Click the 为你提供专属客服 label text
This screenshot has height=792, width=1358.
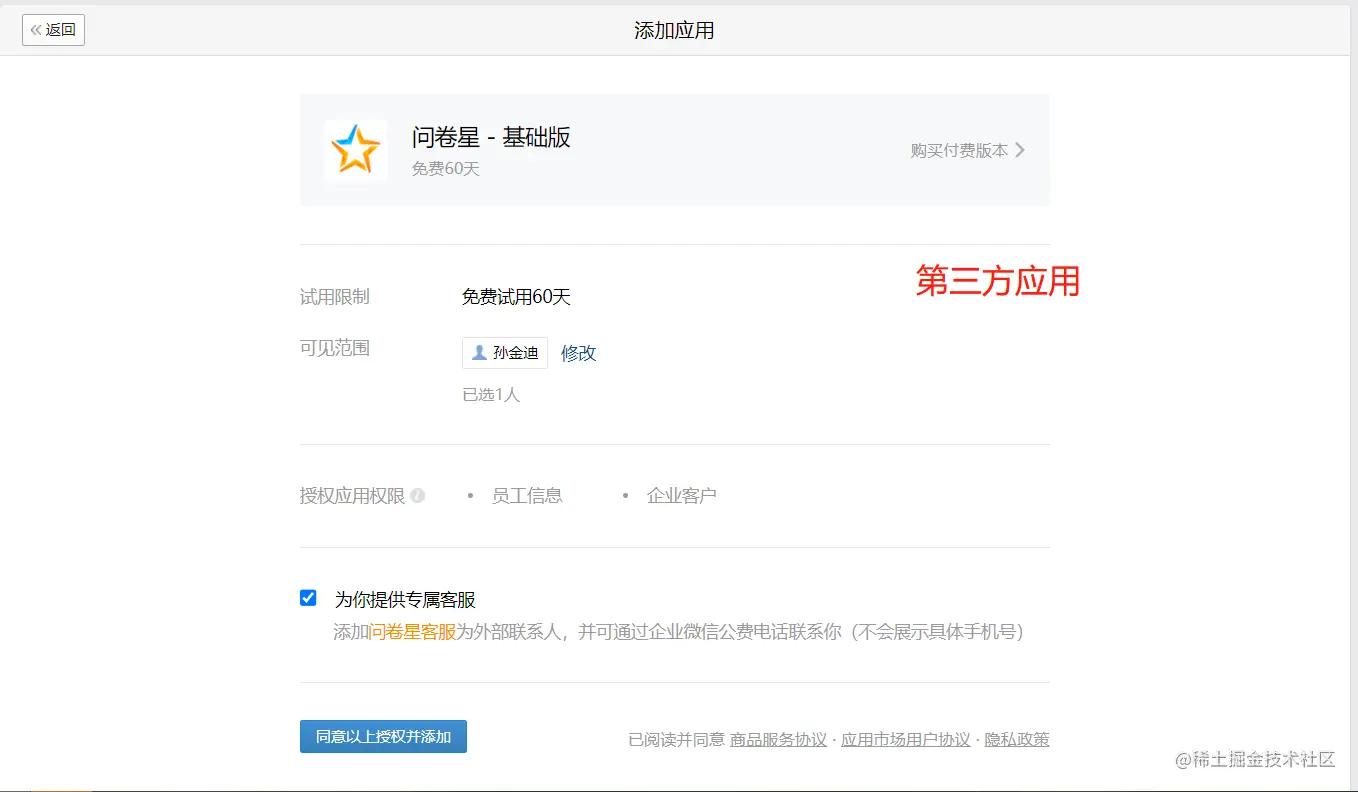pyautogui.click(x=405, y=600)
